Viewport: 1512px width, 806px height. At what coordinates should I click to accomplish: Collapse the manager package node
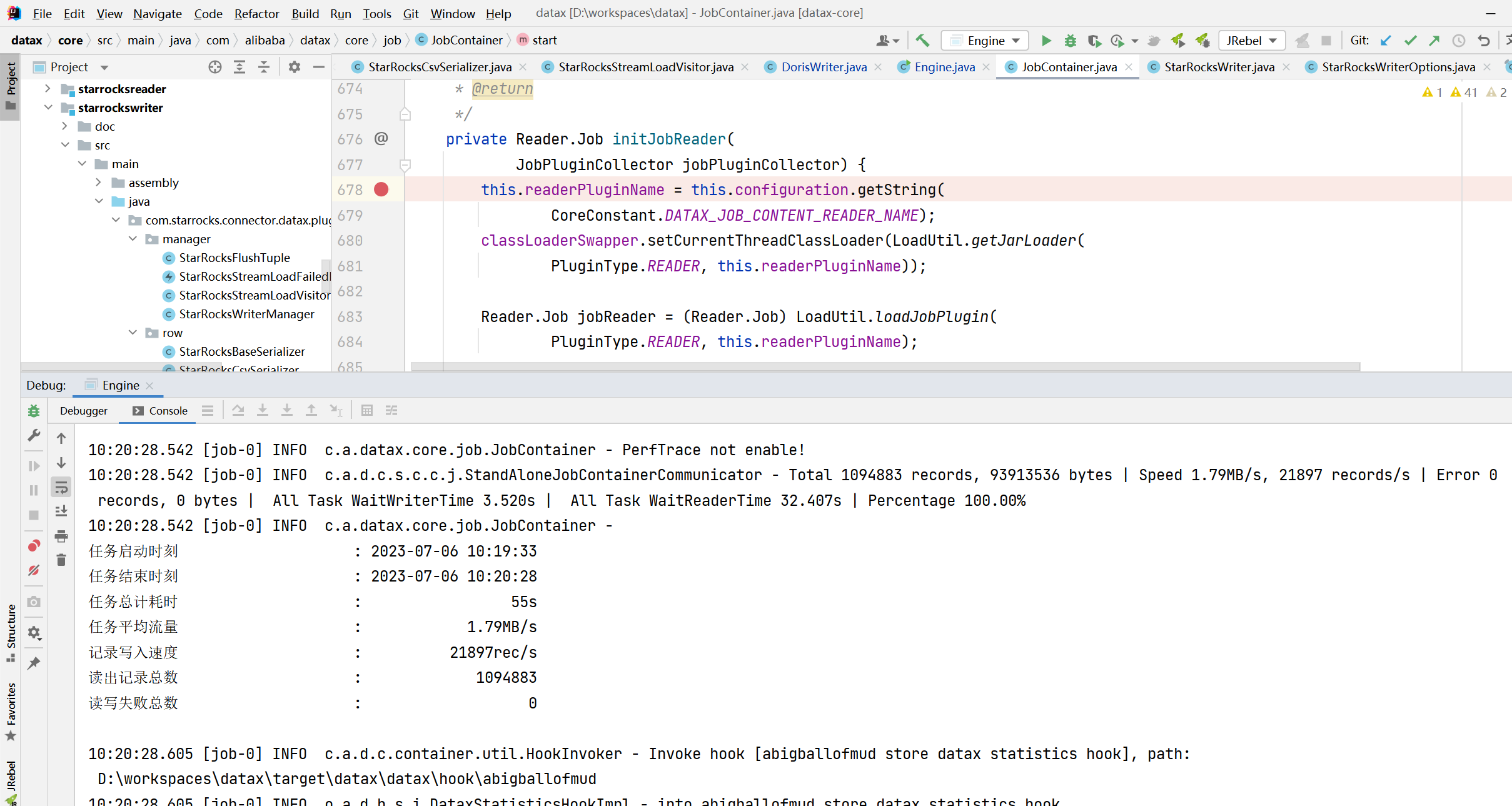(x=133, y=239)
